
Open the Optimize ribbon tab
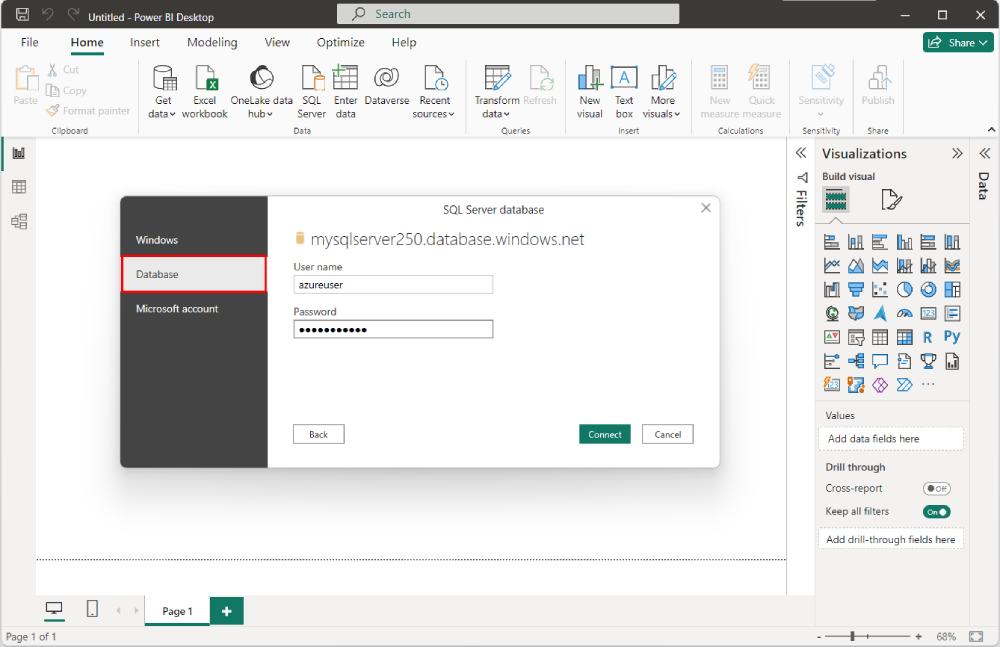click(x=341, y=42)
